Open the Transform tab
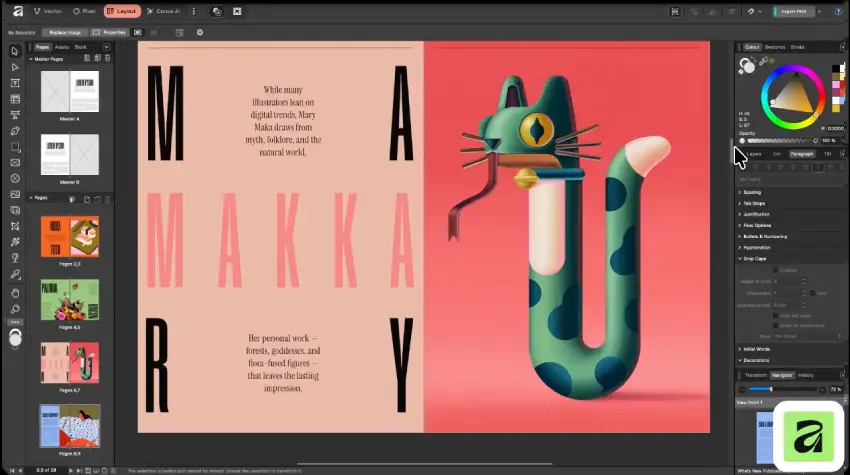 tap(756, 375)
